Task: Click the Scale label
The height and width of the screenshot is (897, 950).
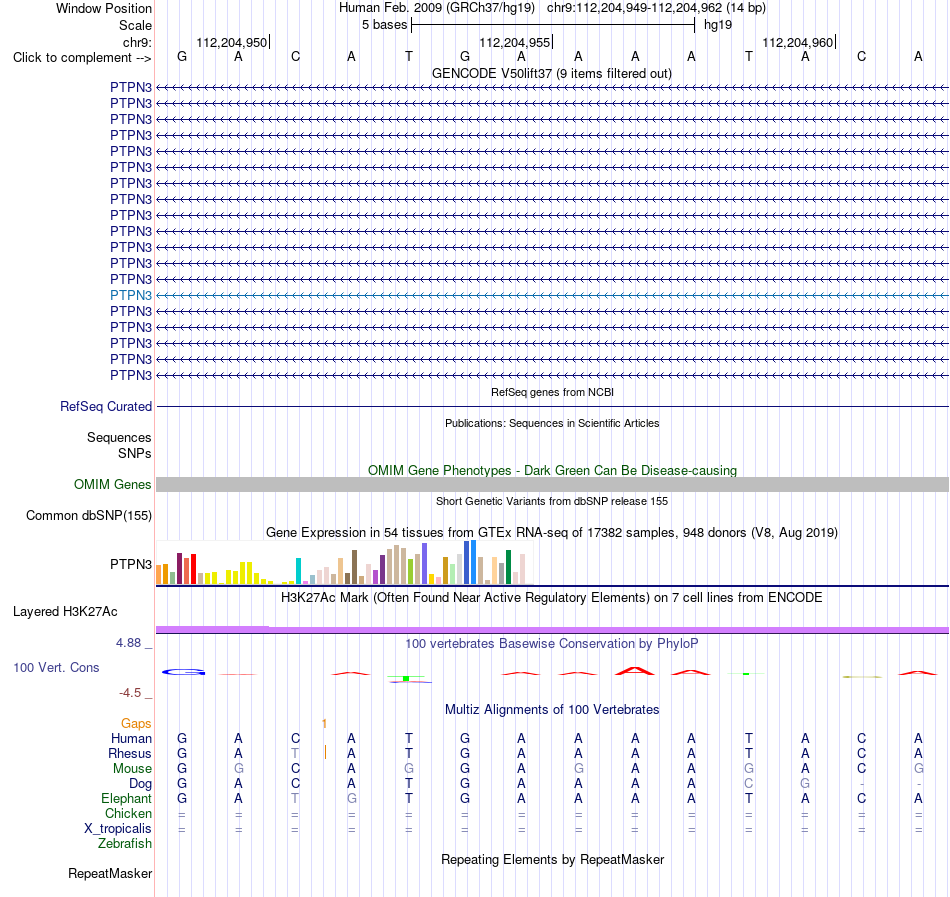Action: (135, 25)
